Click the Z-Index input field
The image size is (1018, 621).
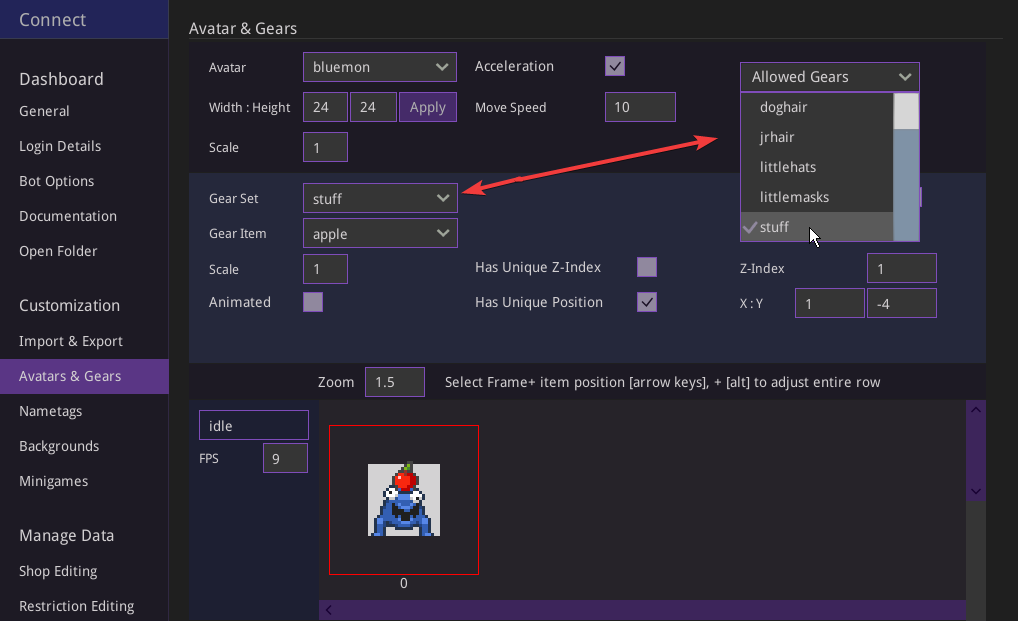(x=902, y=268)
